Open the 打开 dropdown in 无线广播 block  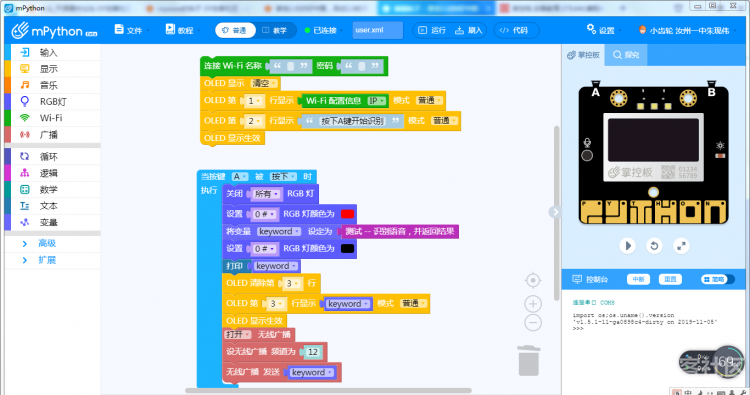tap(238, 334)
